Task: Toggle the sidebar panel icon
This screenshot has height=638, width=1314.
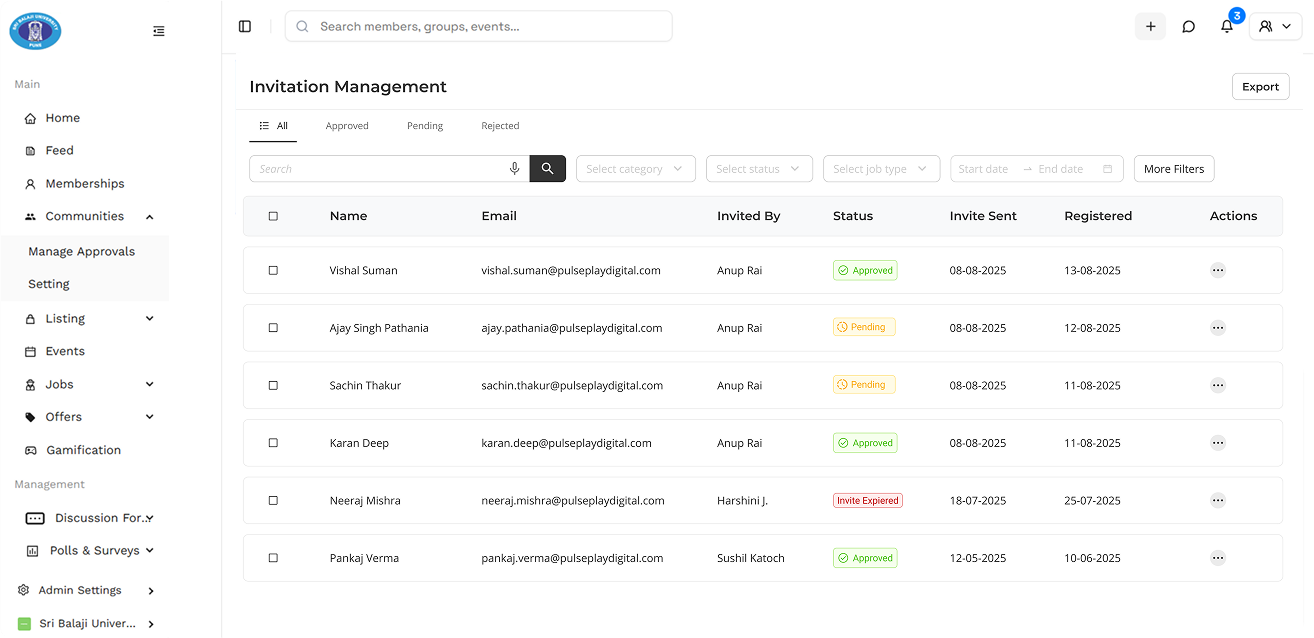Action: coord(245,27)
